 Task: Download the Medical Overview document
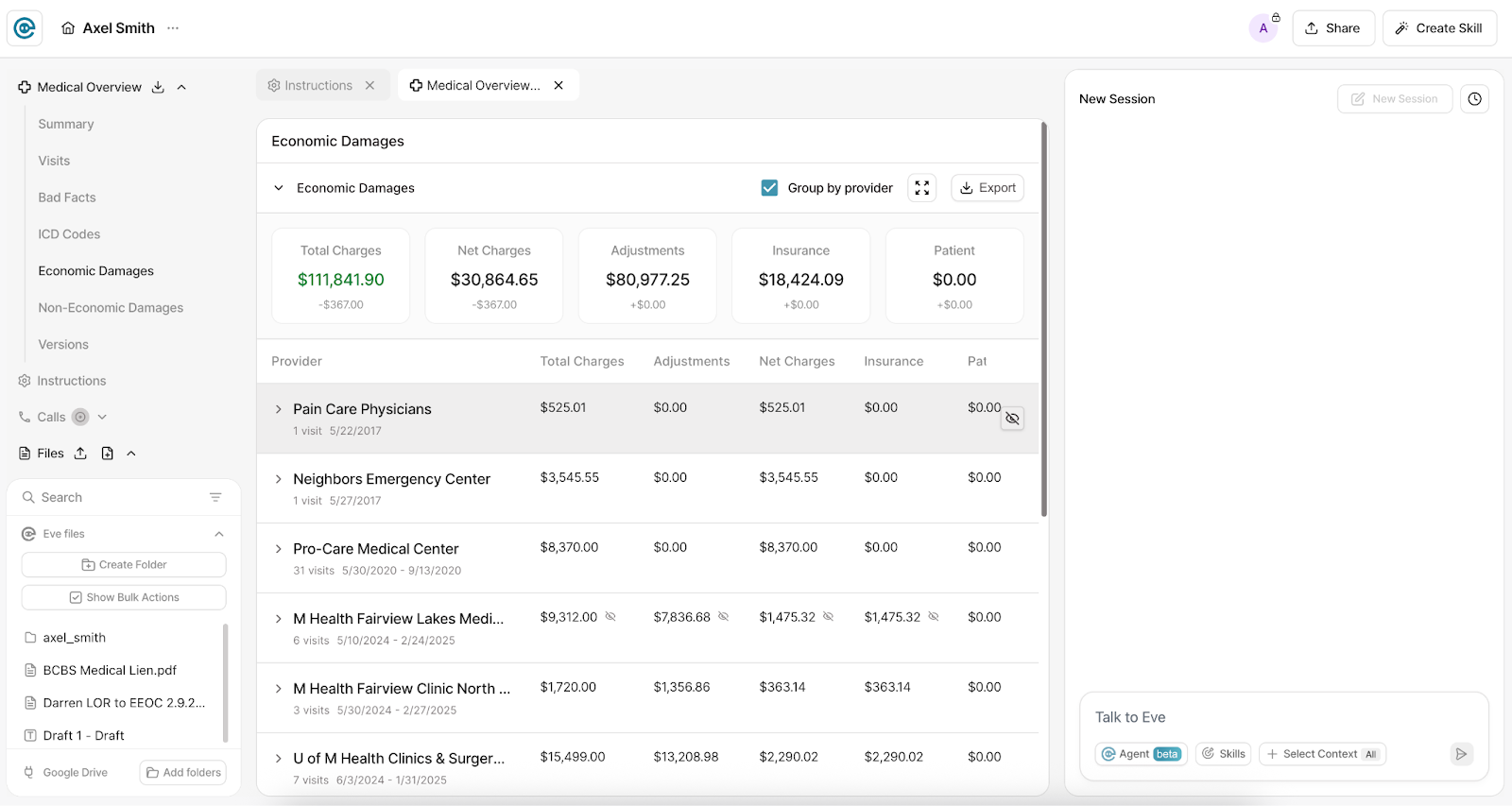158,87
